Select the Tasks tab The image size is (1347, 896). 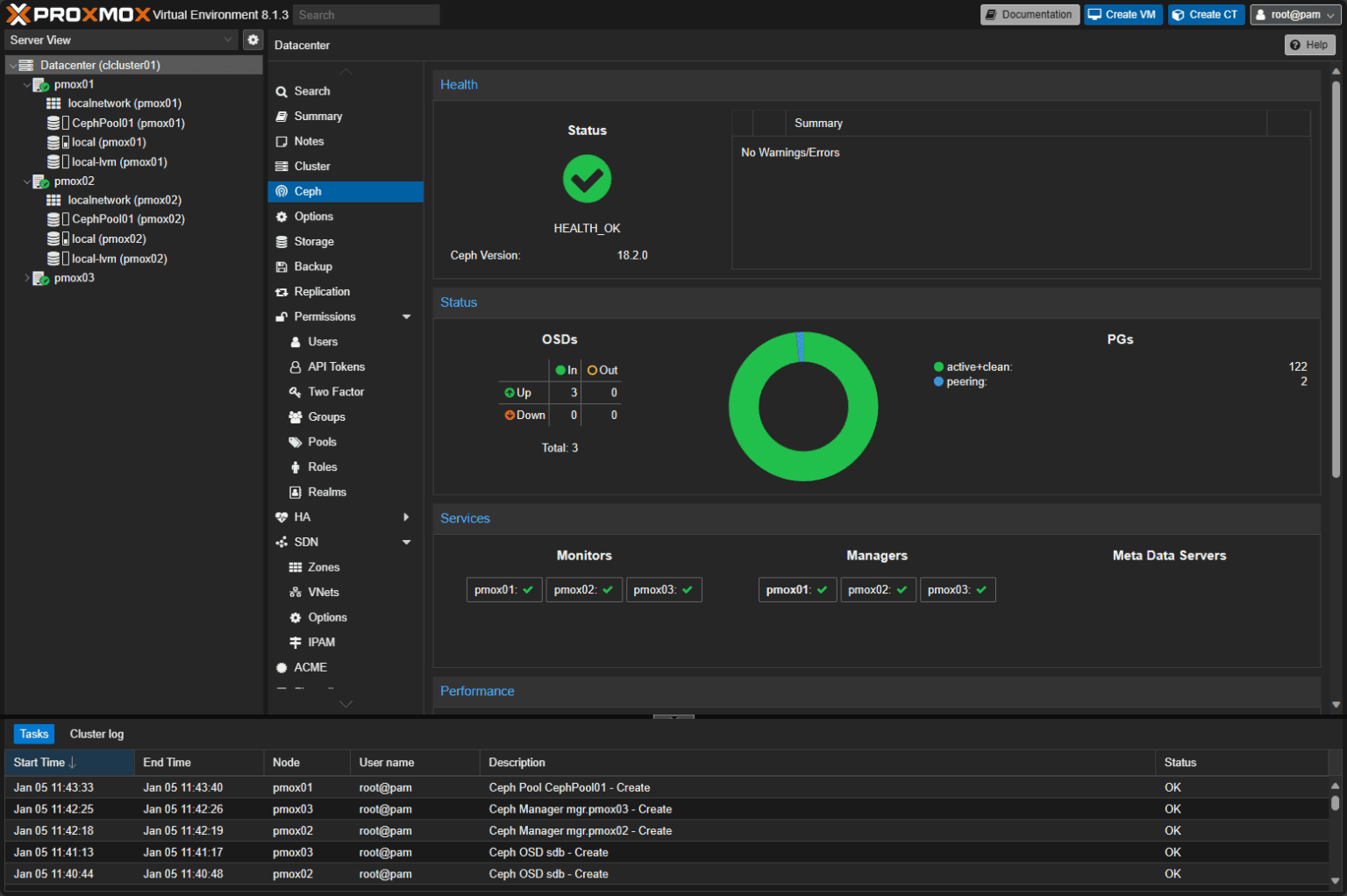tap(33, 734)
